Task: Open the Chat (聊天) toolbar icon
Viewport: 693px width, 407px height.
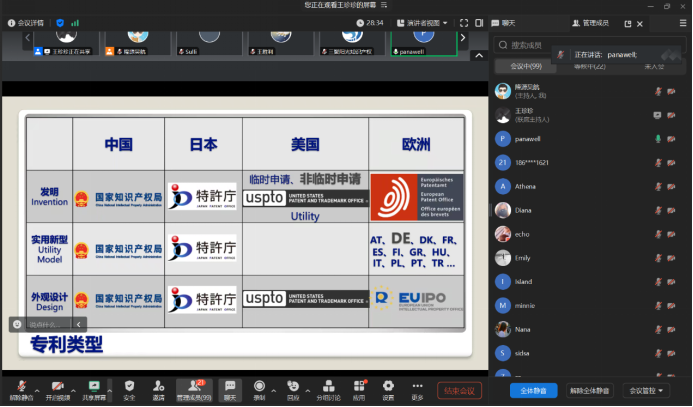Action: 230,386
